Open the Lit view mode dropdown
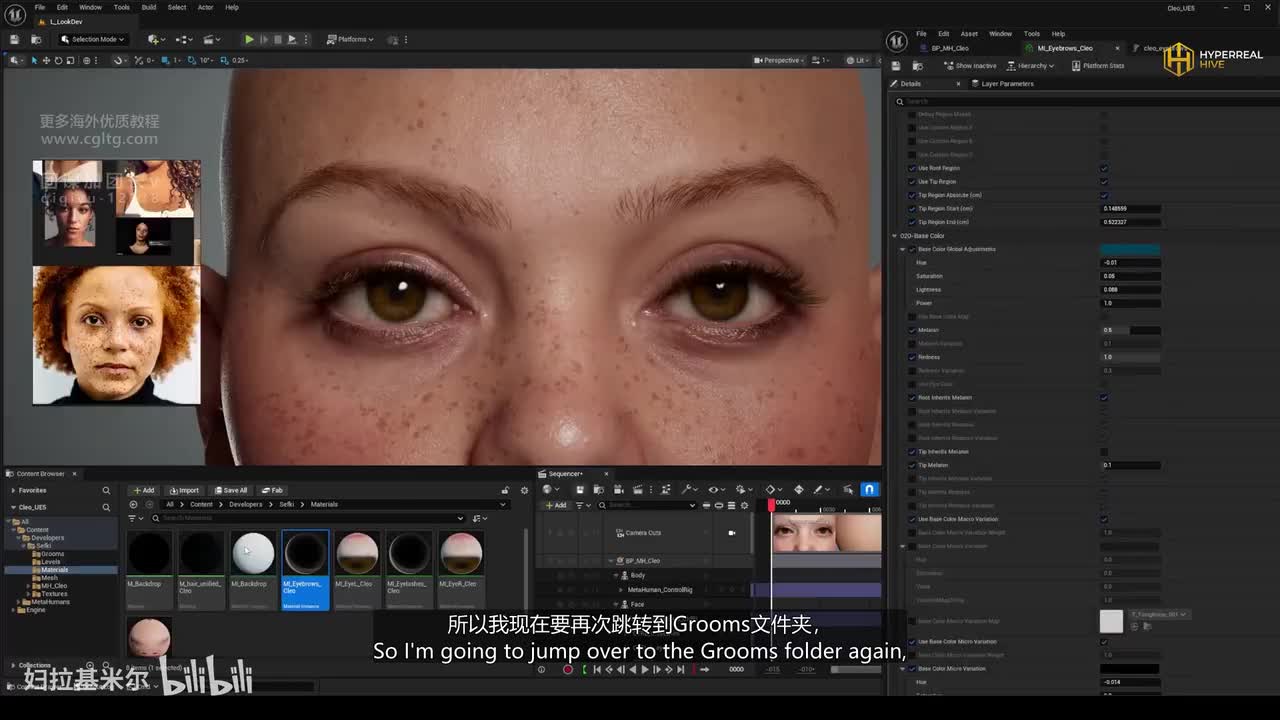Viewport: 1280px width, 720px height. (x=859, y=60)
